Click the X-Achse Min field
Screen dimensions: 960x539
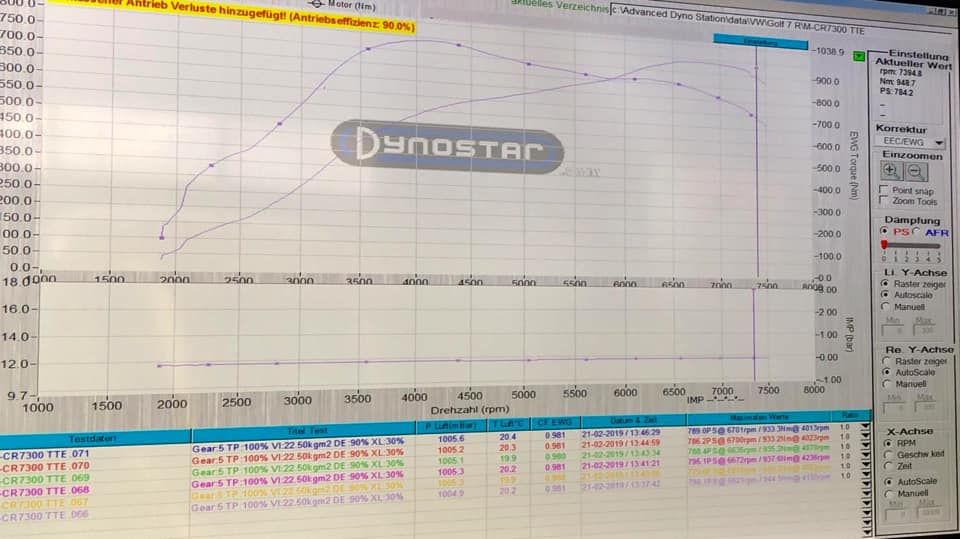point(898,514)
